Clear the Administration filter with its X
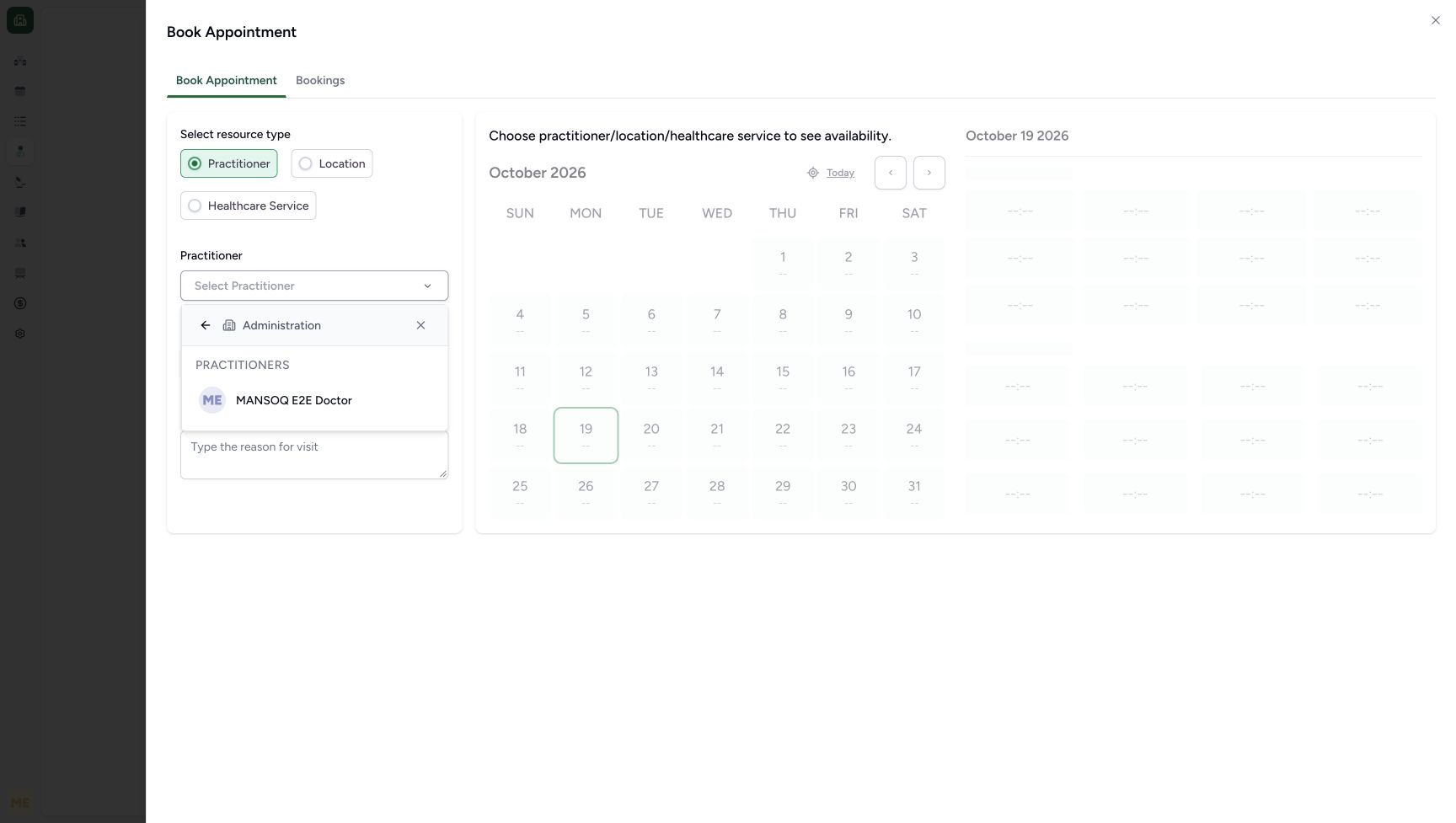 point(420,325)
